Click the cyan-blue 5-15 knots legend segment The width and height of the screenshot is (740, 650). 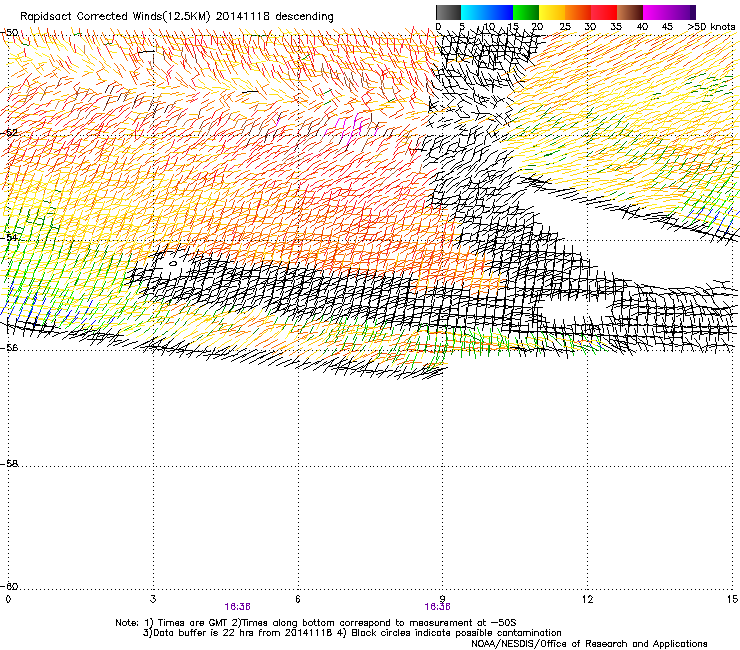tap(487, 12)
